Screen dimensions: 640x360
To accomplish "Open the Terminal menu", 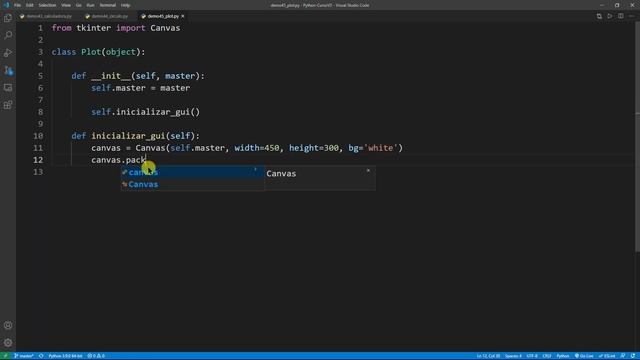I will coord(108,5).
